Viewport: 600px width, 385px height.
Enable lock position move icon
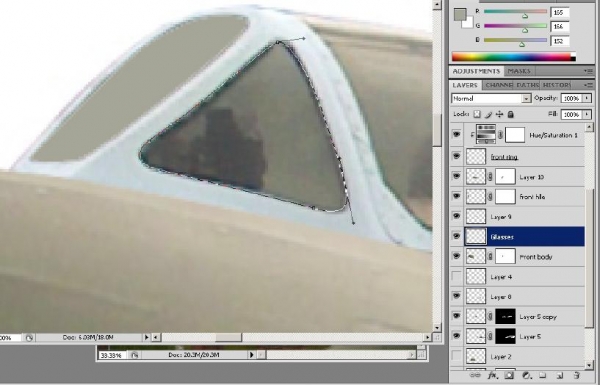499,114
